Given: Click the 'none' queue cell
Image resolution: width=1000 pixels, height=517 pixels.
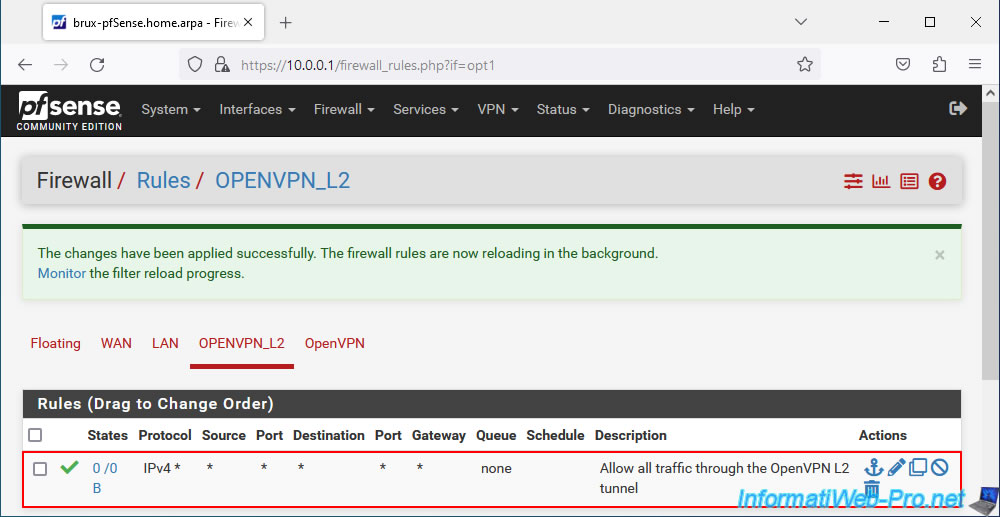Looking at the screenshot, I should click(496, 469).
